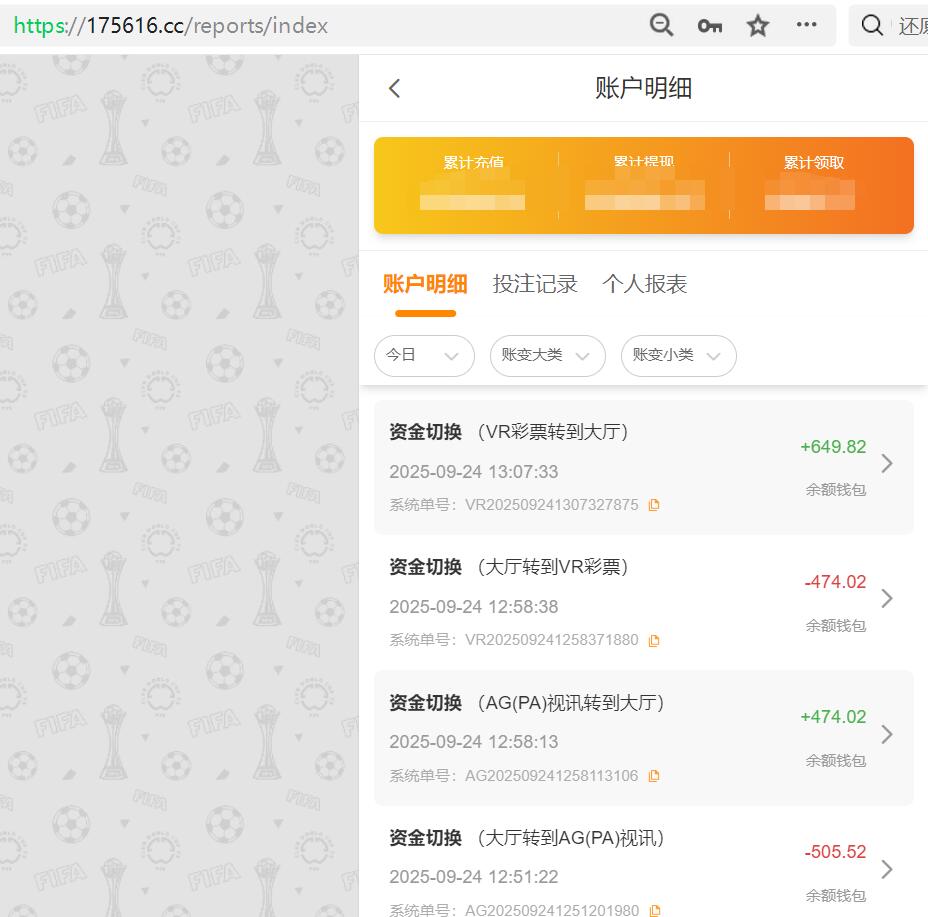Click the 累计领取 summary card
The height and width of the screenshot is (917, 928).
coord(812,185)
